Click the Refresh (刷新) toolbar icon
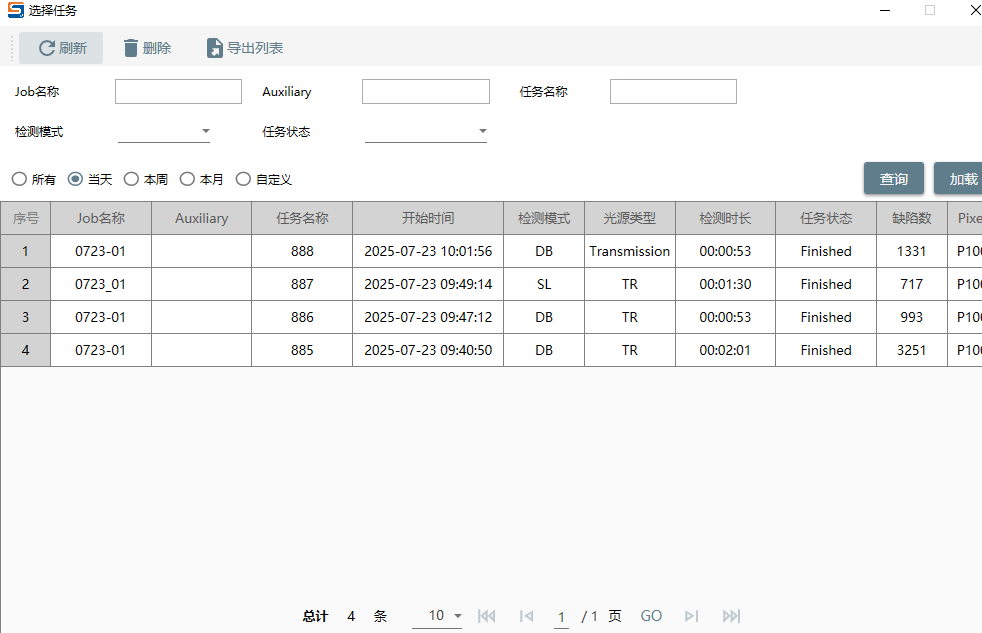The image size is (982, 633). click(46, 48)
